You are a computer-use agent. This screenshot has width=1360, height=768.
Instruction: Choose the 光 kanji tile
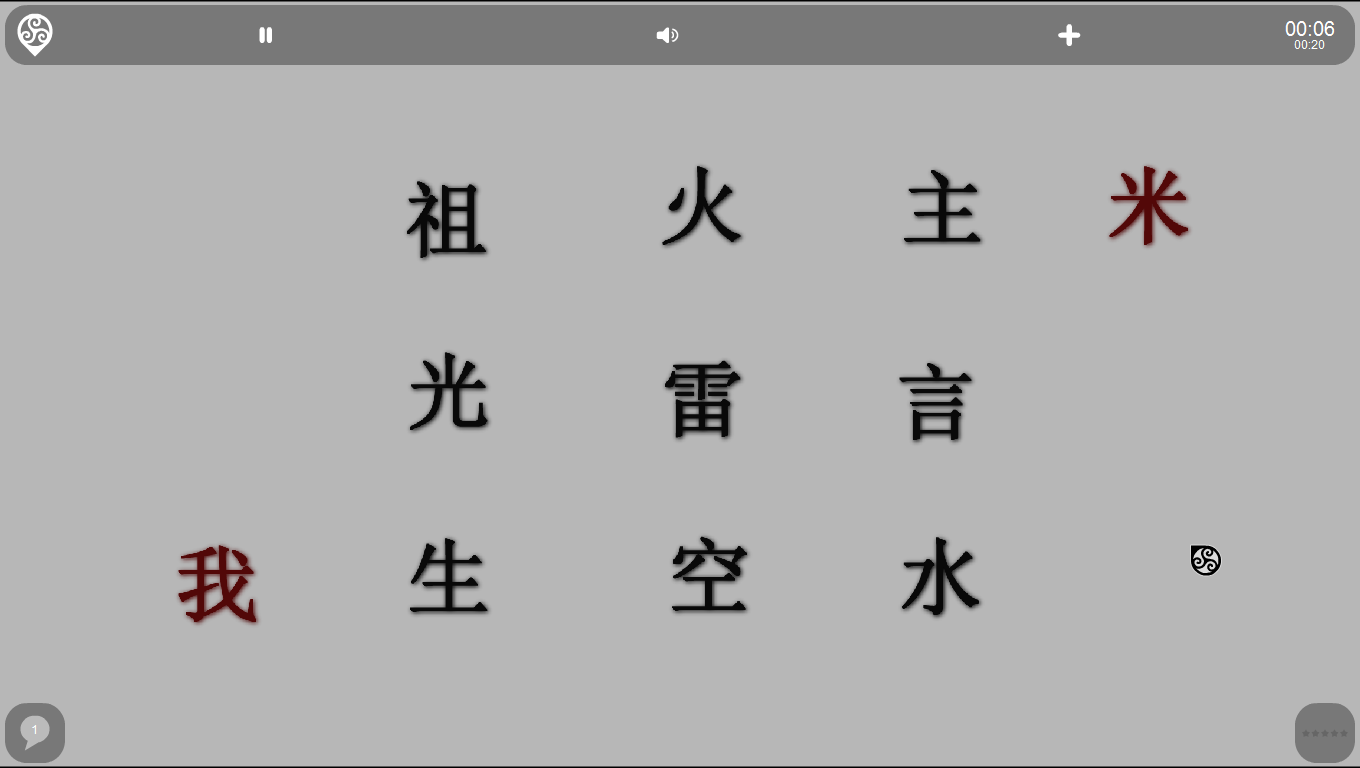point(449,392)
